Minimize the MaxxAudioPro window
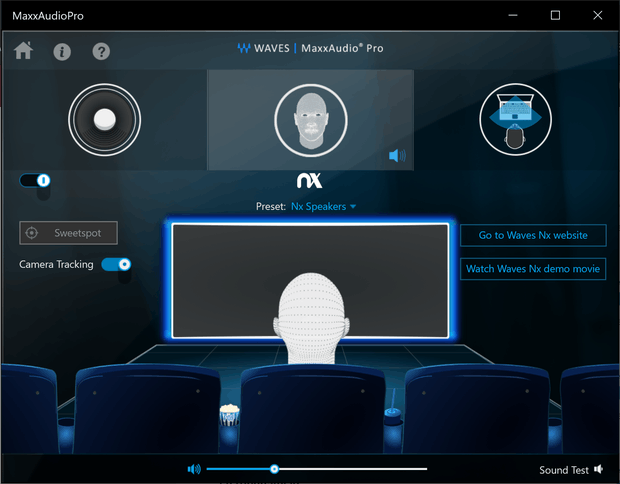This screenshot has height=484, width=620. (513, 15)
